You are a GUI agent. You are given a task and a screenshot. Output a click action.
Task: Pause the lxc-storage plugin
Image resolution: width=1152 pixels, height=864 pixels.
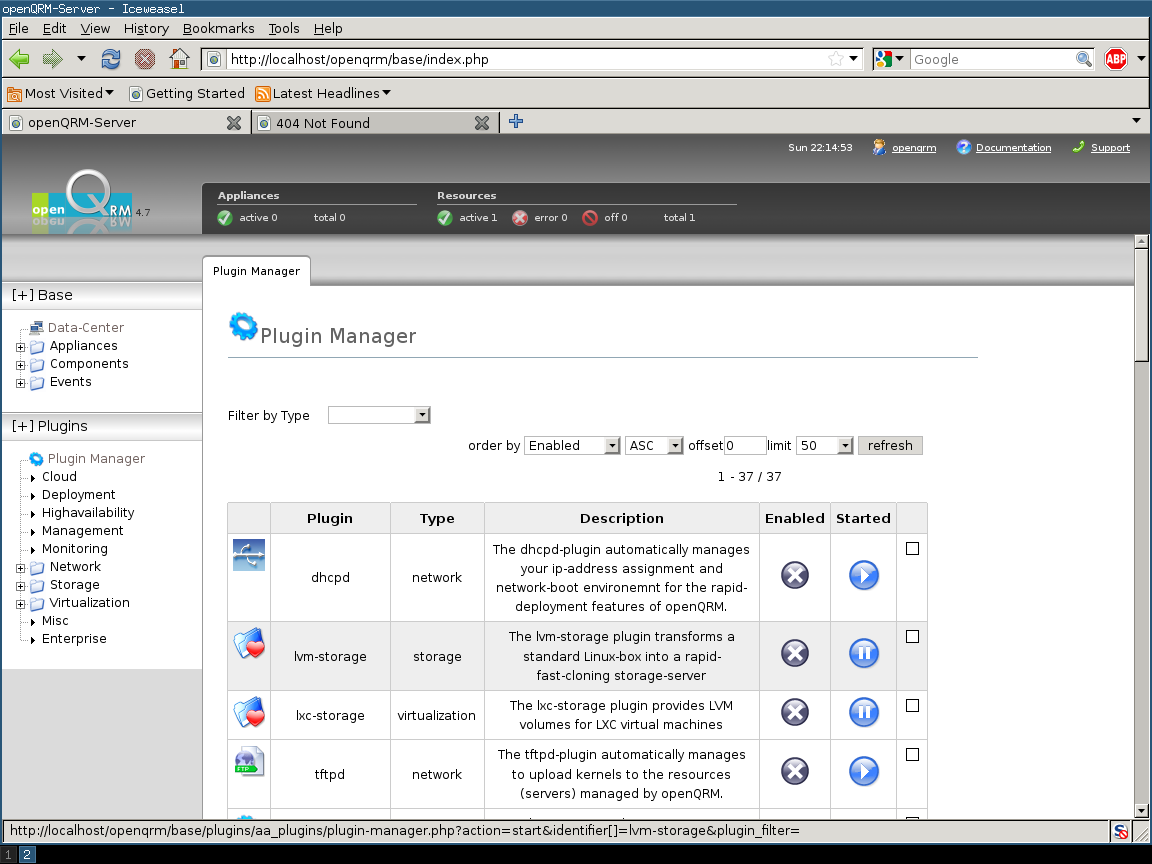coord(863,712)
